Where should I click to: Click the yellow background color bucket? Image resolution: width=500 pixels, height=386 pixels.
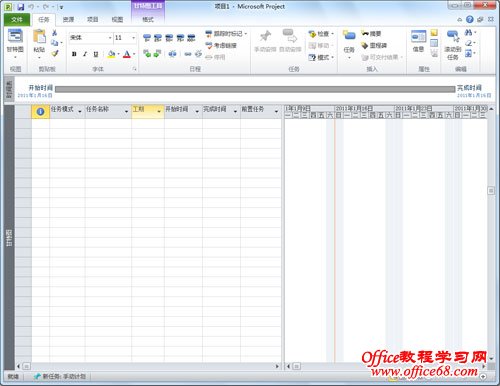click(x=111, y=54)
